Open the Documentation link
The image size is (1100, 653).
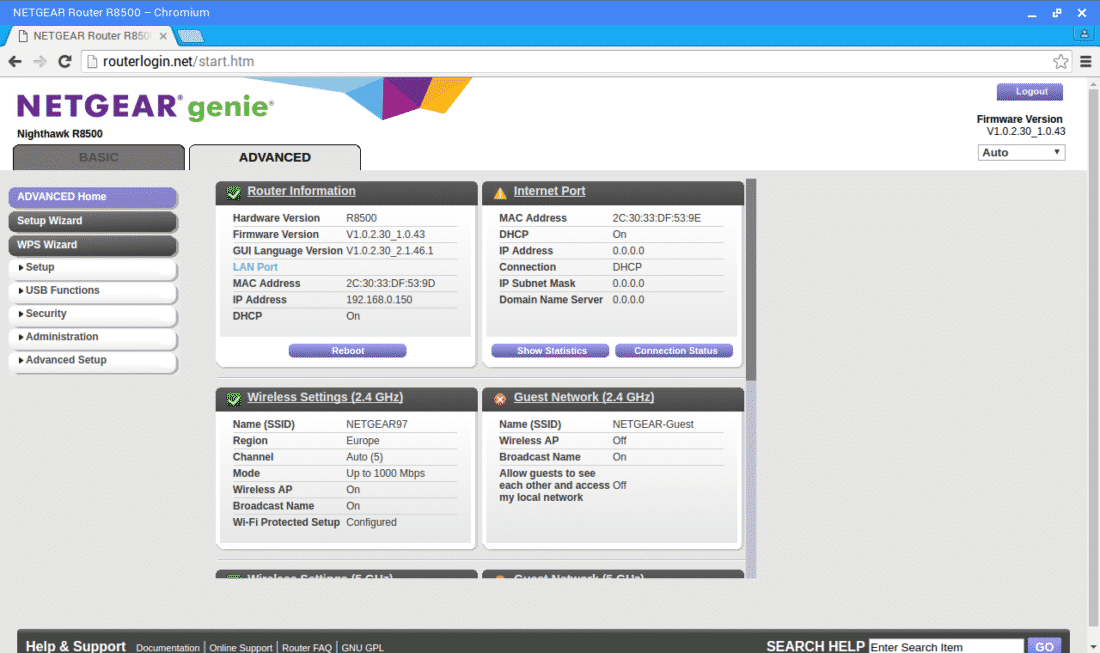click(168, 647)
